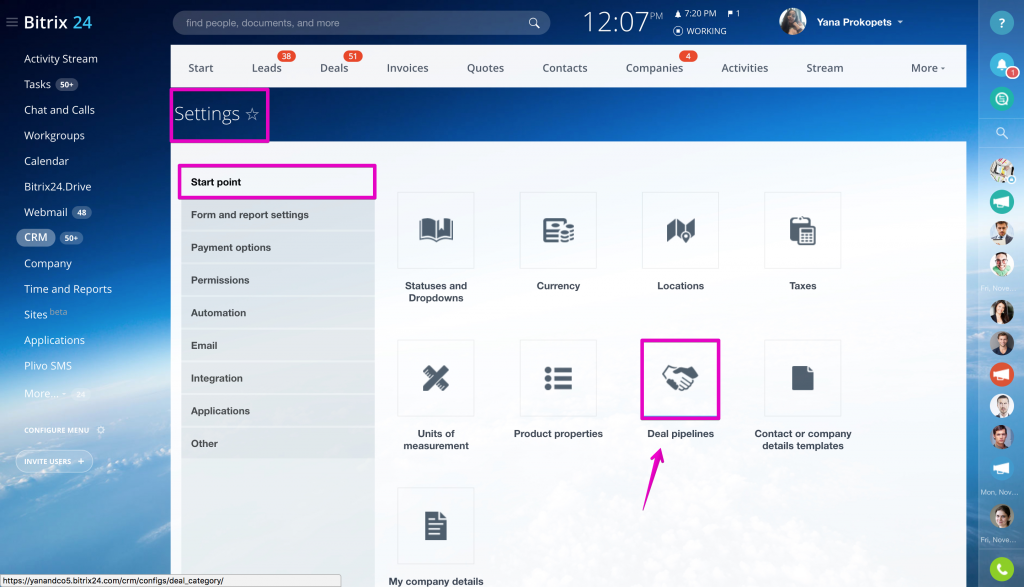Open the help question mark icon
The image size is (1024, 587).
tap(1001, 22)
